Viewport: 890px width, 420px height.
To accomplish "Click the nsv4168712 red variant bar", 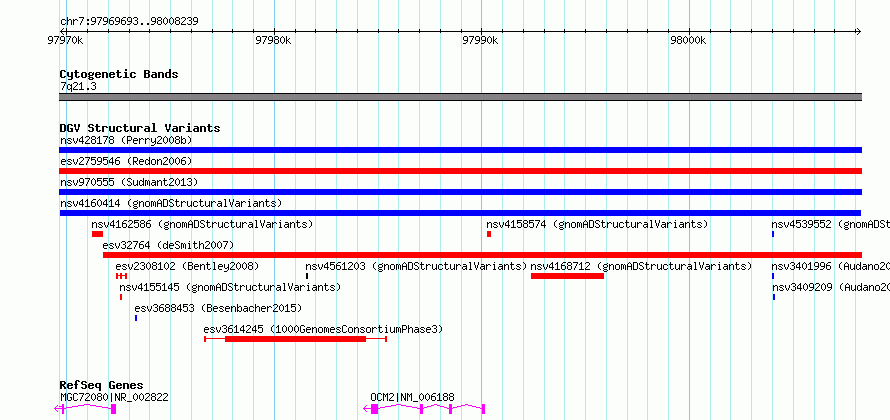I will (x=567, y=276).
